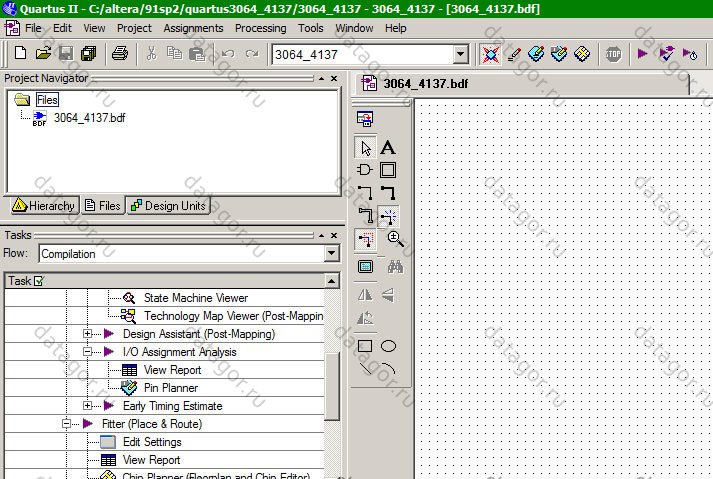Screen dimensions: 713x479
Task: Select 3064_4137.bdf in Project Navigator
Action: [x=89, y=118]
